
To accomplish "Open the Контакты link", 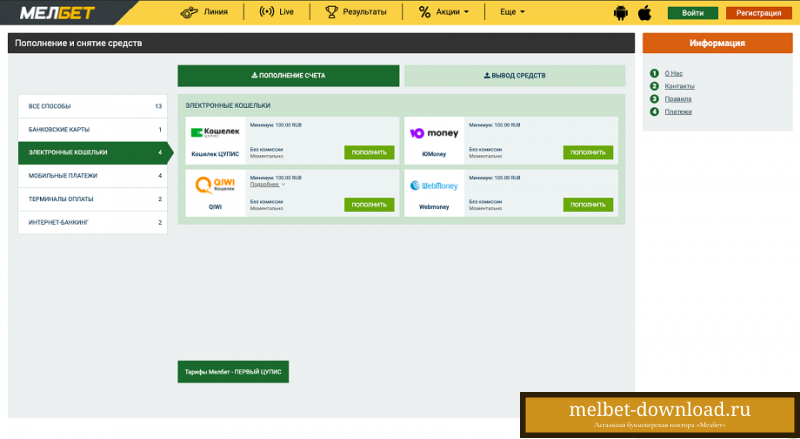I will click(x=680, y=86).
